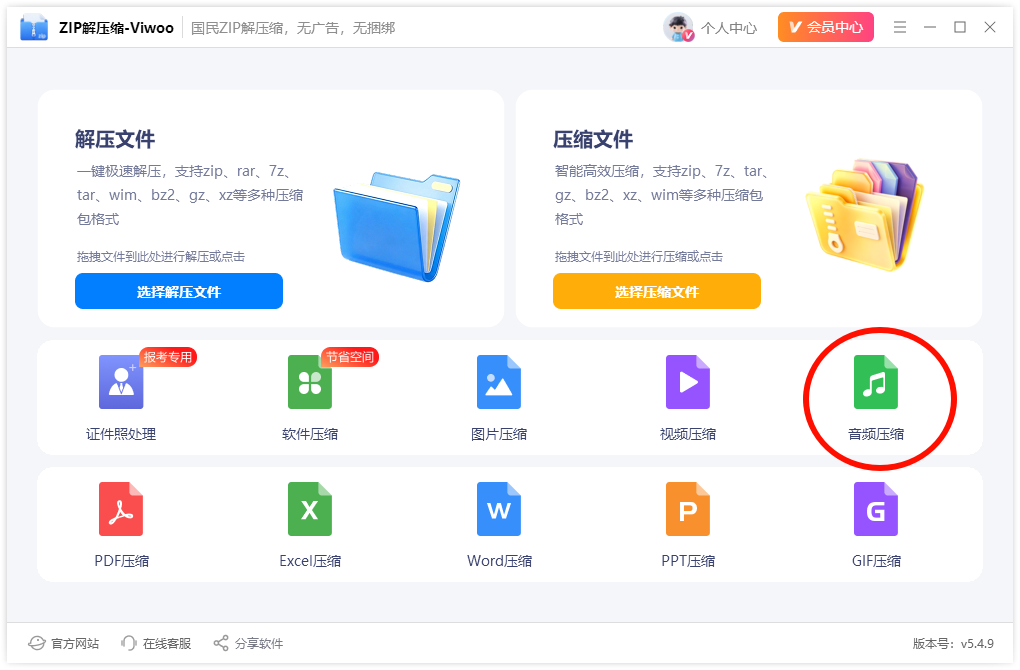Viewport: 1020px width, 670px height.
Task: Open the hamburger menu in title bar
Action: 900,27
